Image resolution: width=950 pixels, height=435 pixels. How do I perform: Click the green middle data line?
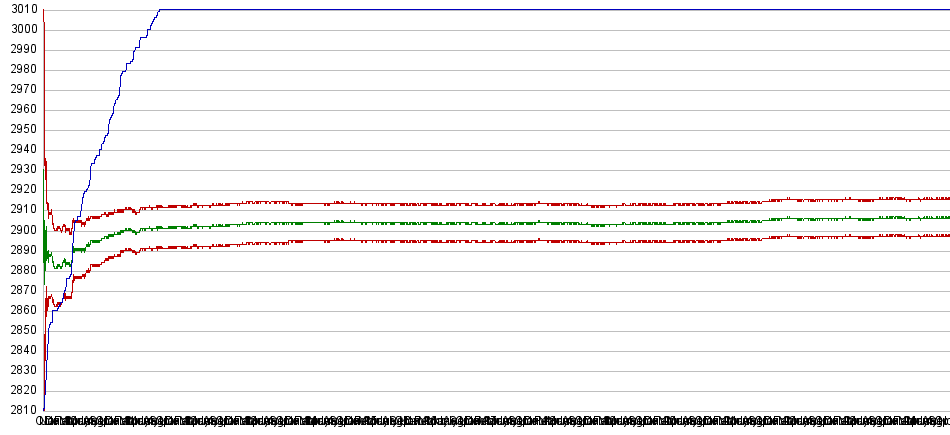[x=500, y=223]
